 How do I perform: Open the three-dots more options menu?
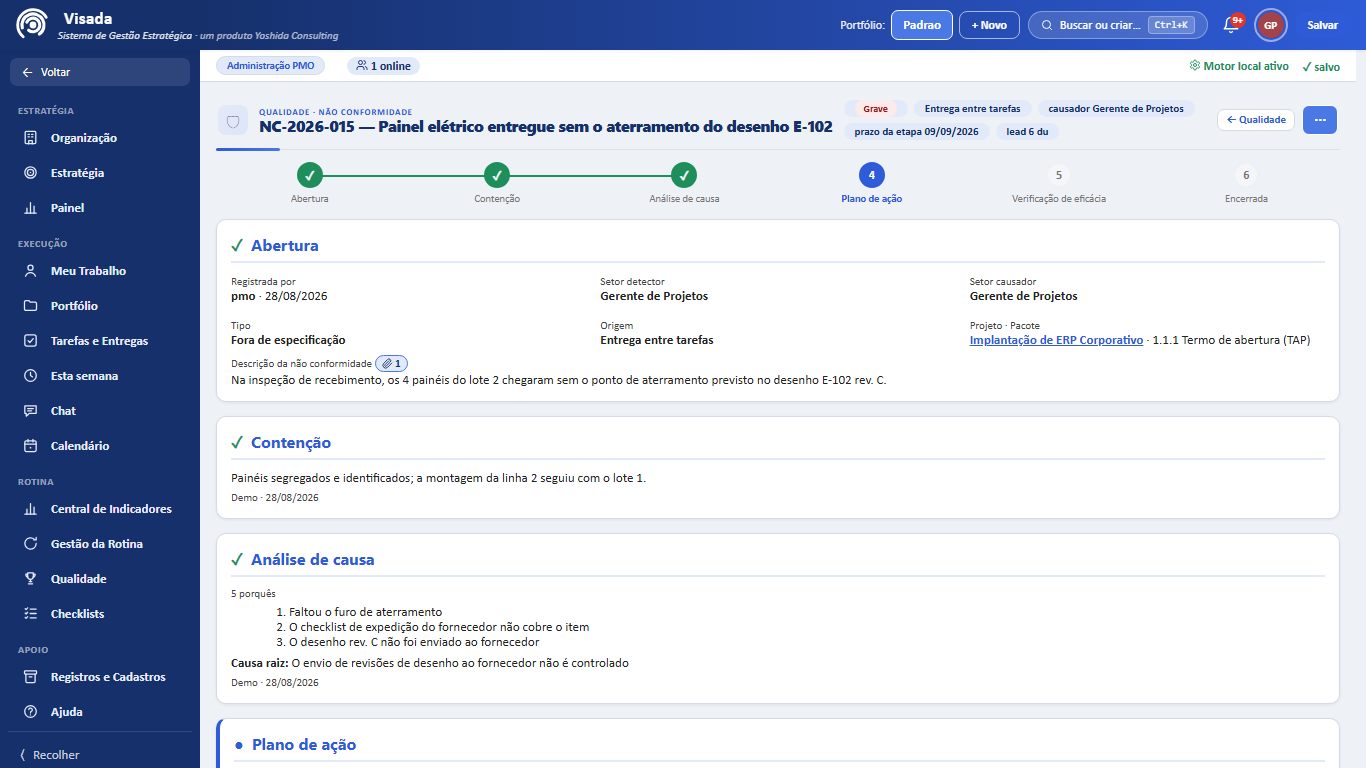(x=1320, y=120)
